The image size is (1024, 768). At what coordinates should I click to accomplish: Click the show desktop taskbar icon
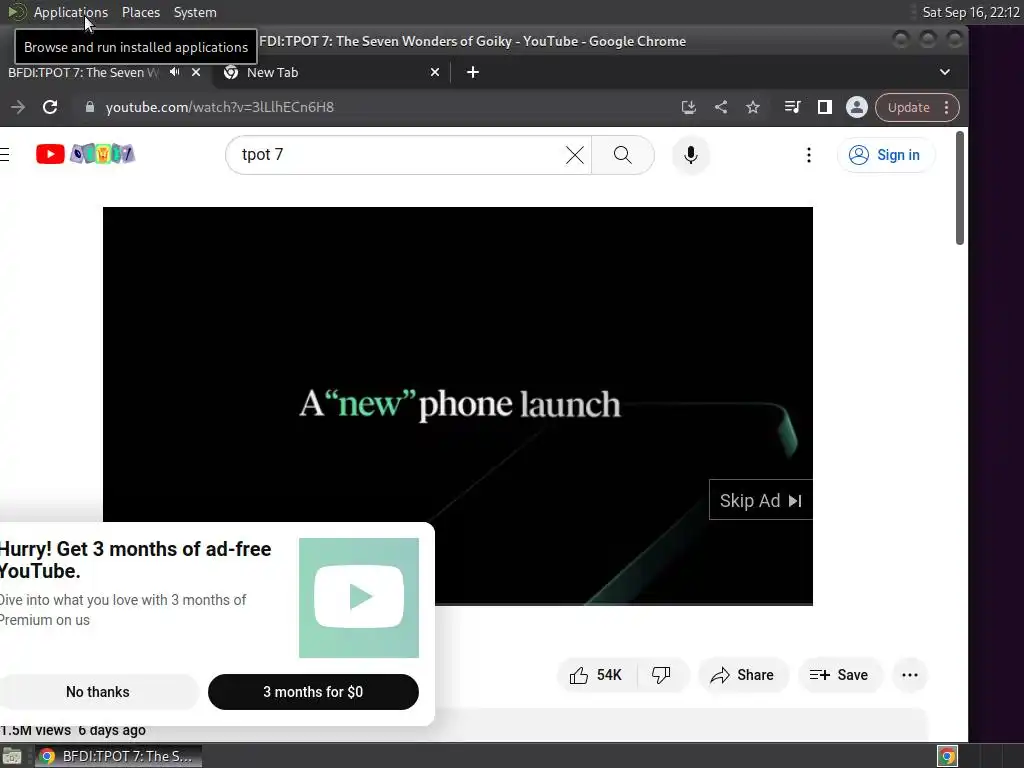(x=12, y=756)
